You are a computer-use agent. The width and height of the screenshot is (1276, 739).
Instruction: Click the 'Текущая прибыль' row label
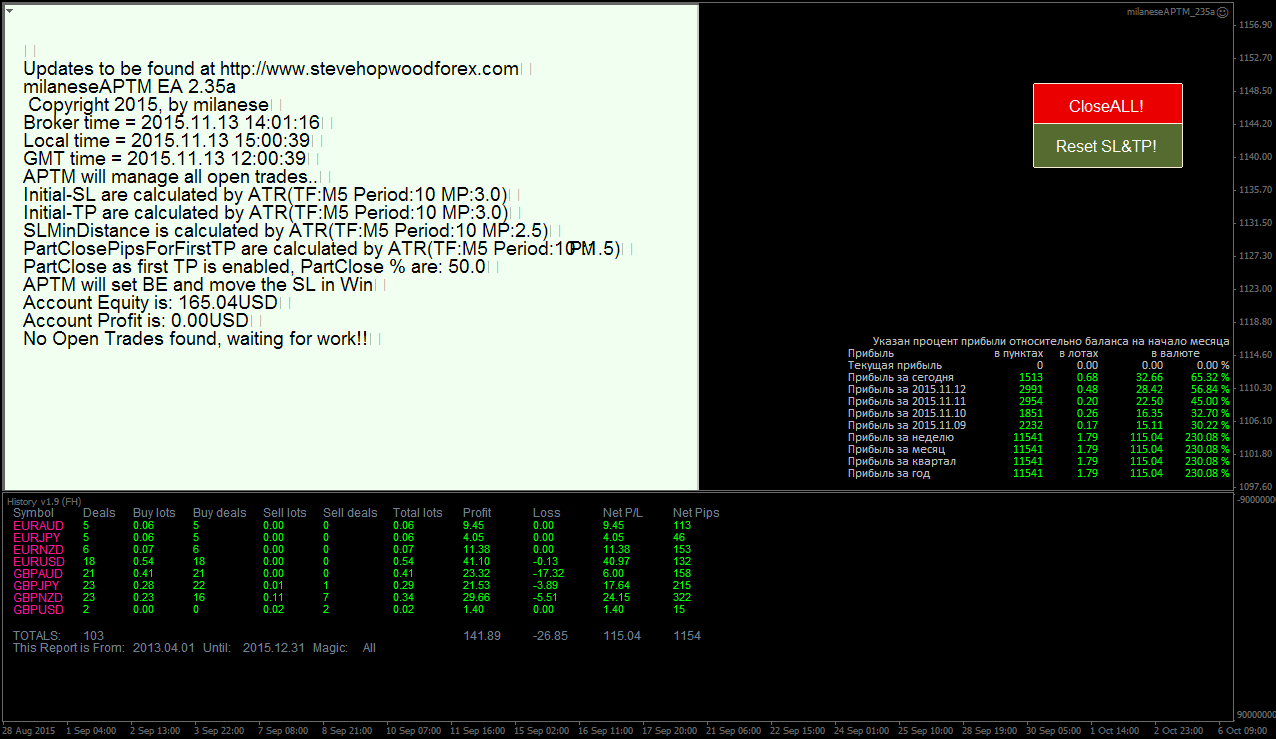point(895,366)
